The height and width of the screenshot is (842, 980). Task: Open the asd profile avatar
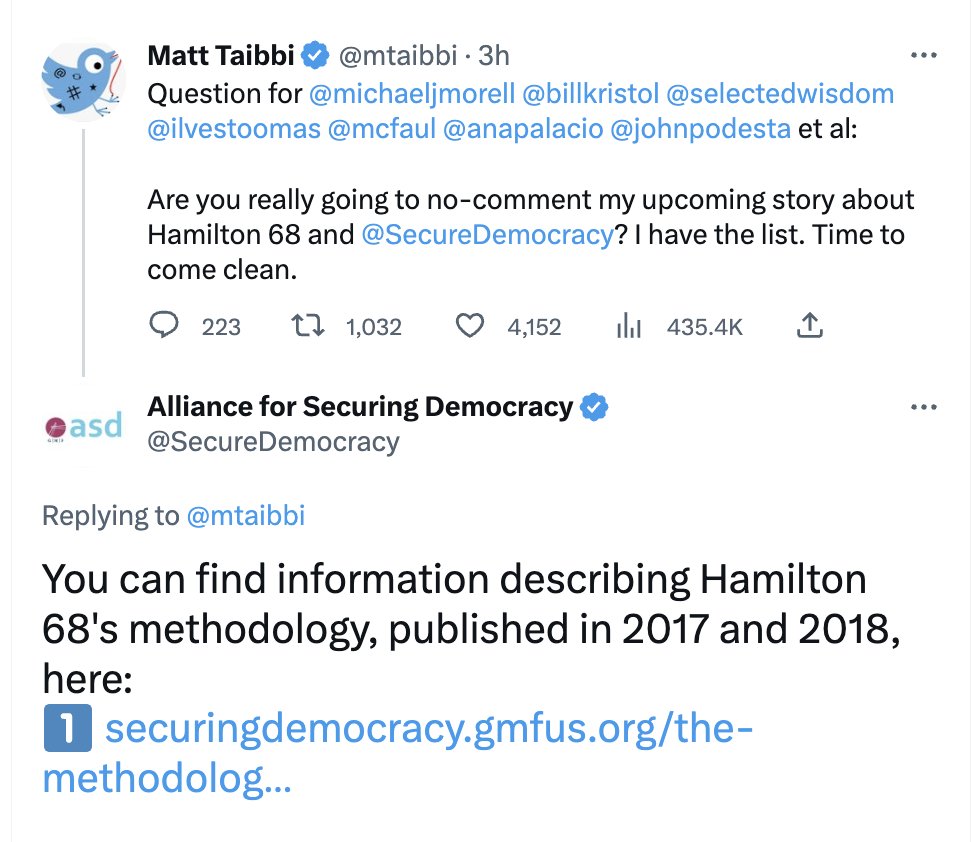(x=83, y=427)
